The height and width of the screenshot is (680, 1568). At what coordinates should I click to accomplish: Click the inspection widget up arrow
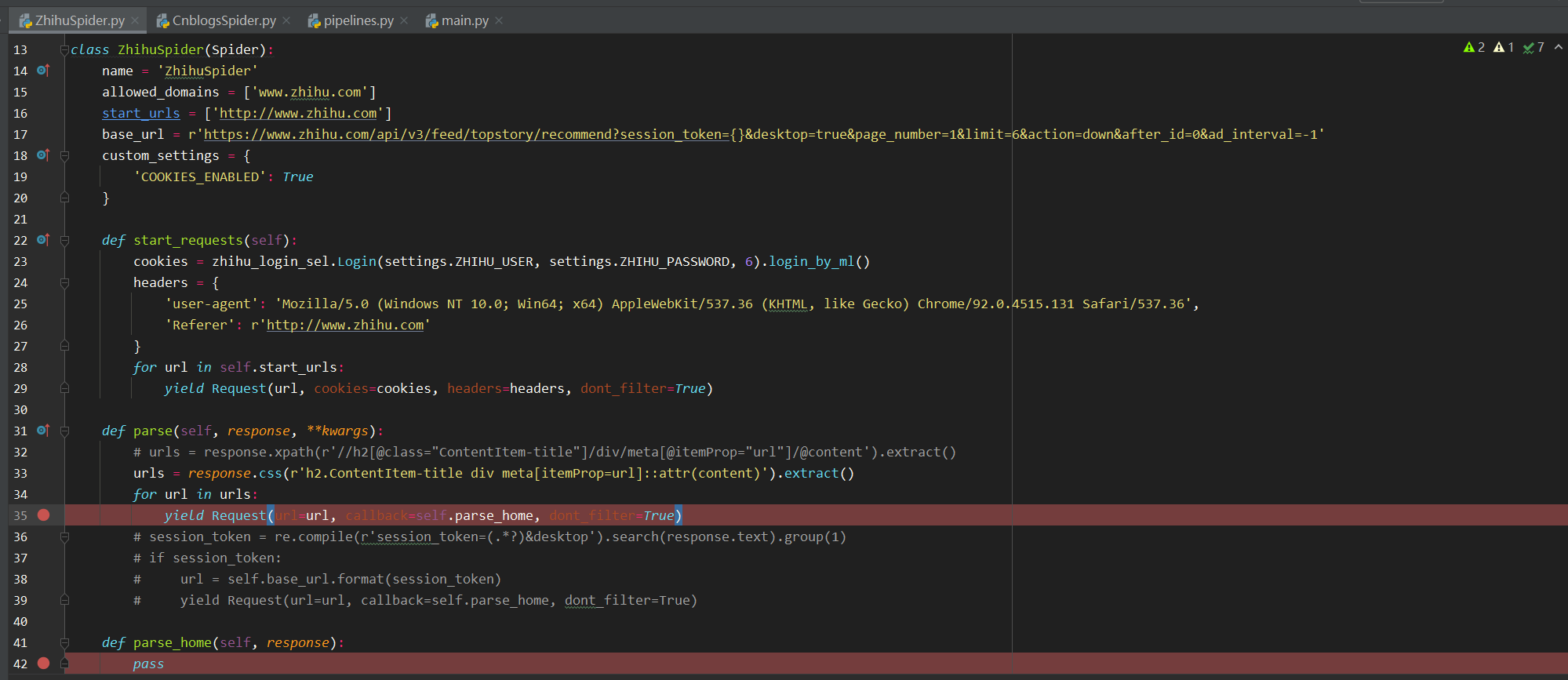tap(1558, 48)
